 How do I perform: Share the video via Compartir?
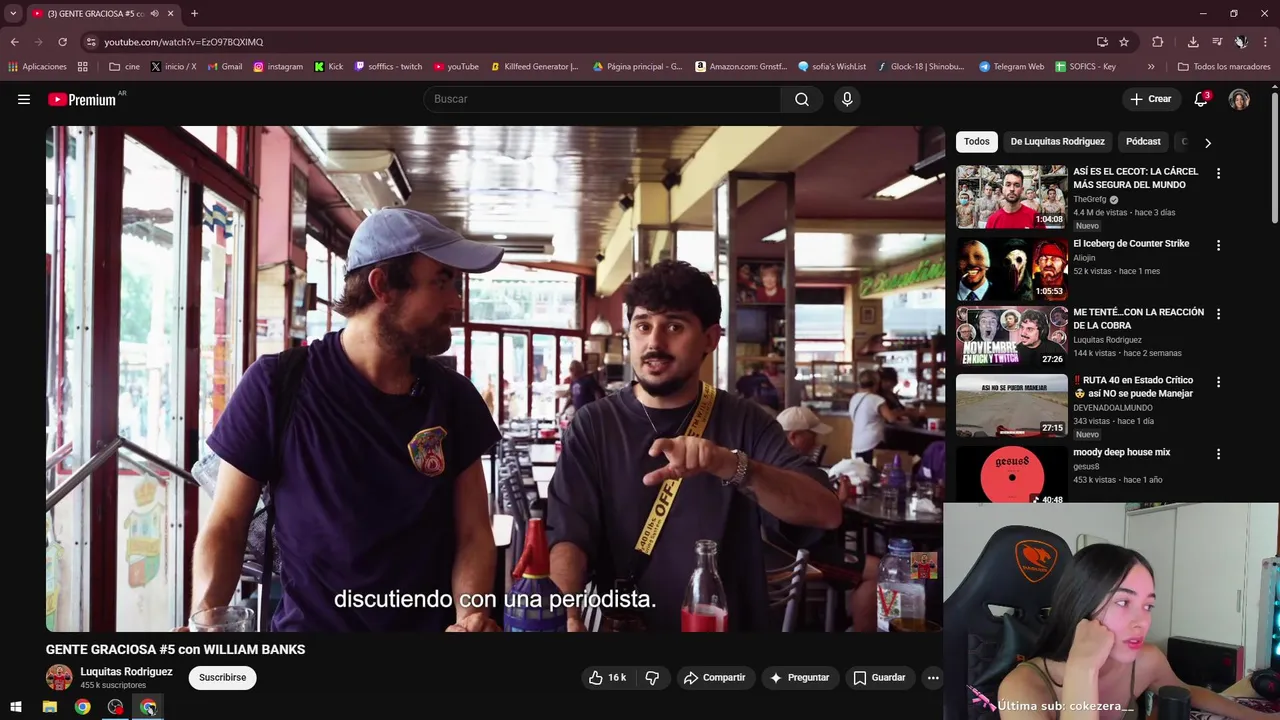[714, 678]
